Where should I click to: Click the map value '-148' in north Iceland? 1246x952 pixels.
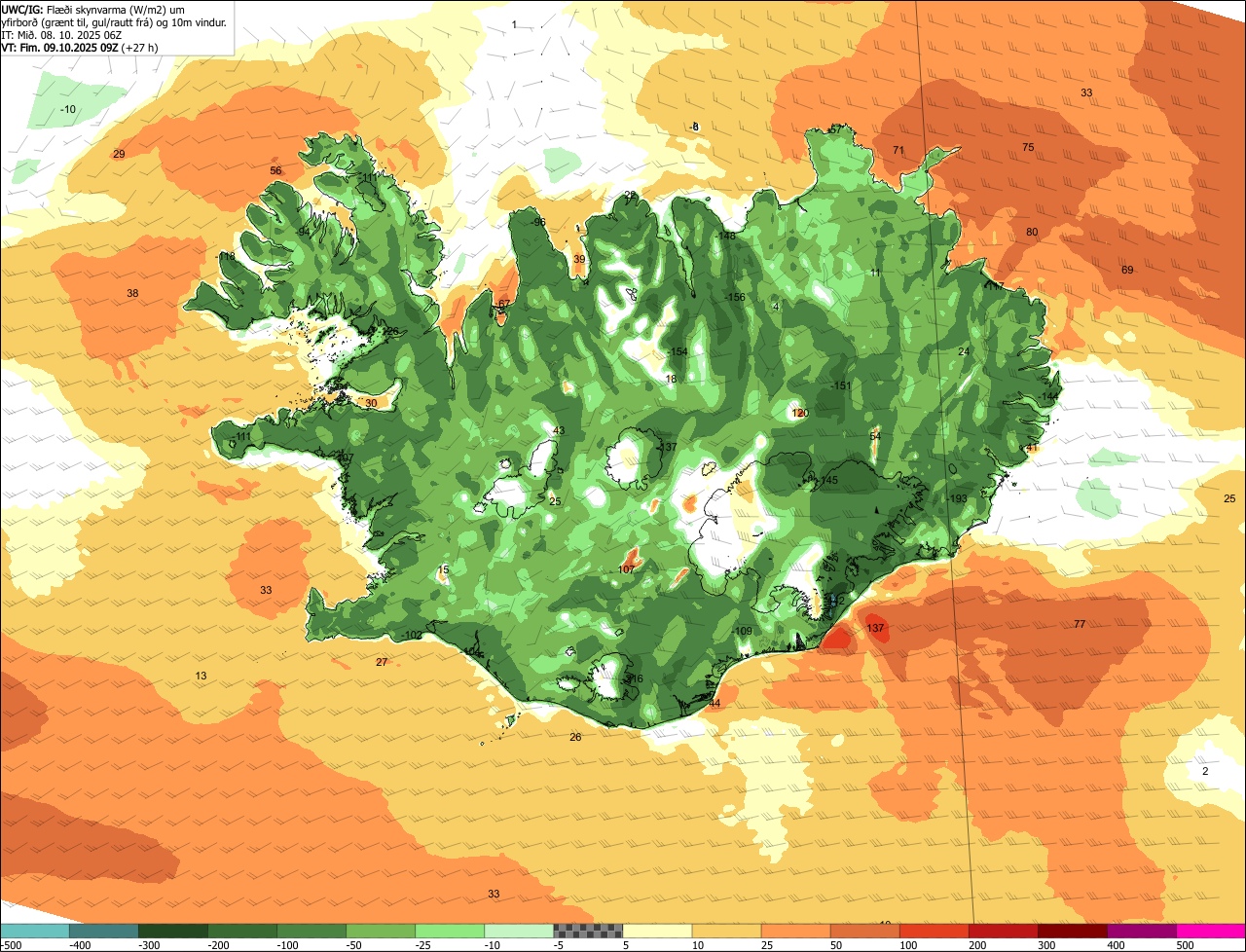coord(725,236)
